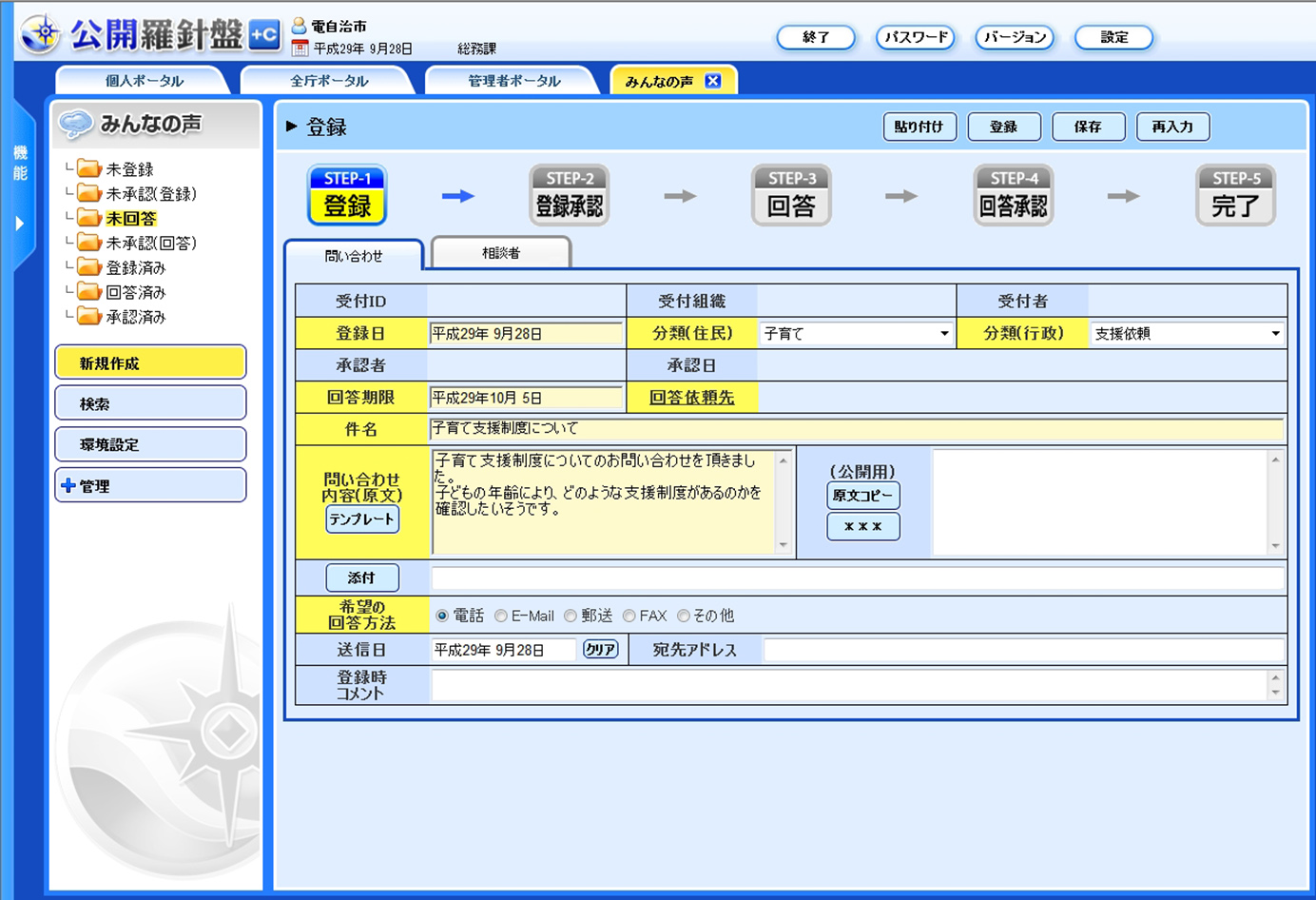Click the STEP-5 完了 step icon
This screenshot has width=1316, height=900.
[1235, 195]
